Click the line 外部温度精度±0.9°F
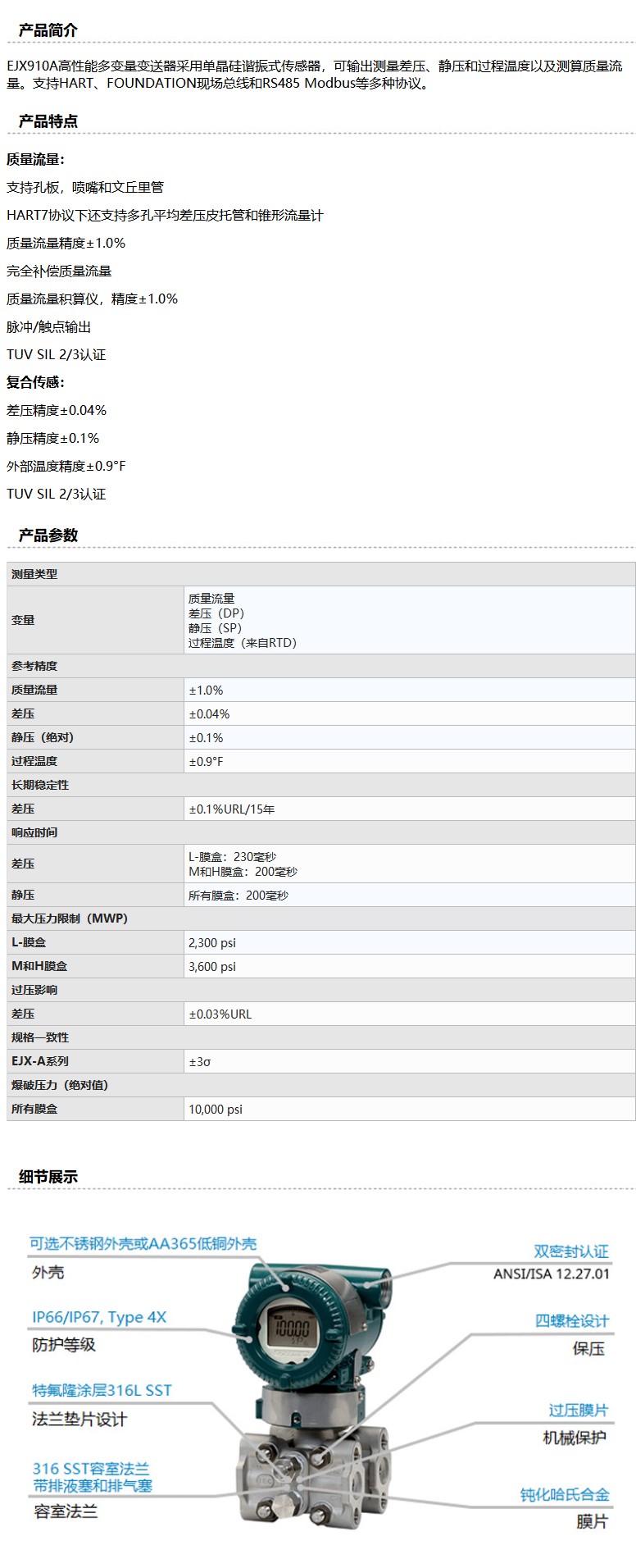The image size is (636, 1568). (66, 466)
